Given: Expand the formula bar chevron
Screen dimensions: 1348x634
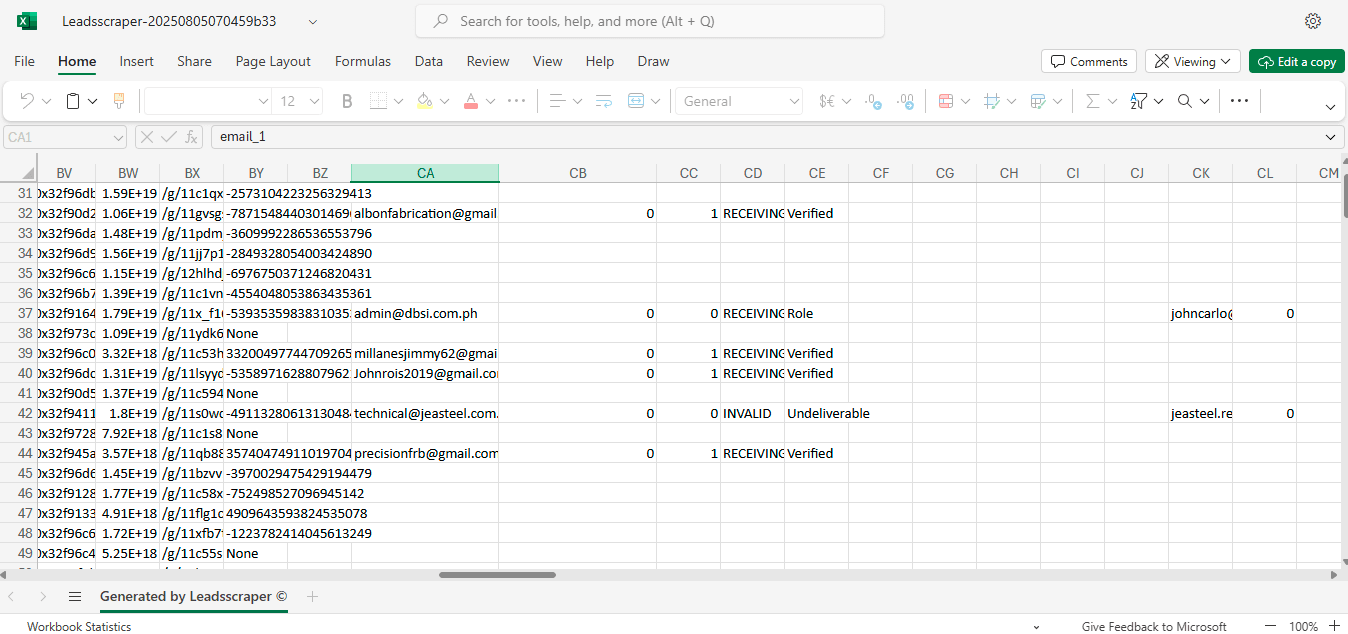Looking at the screenshot, I should point(1330,137).
